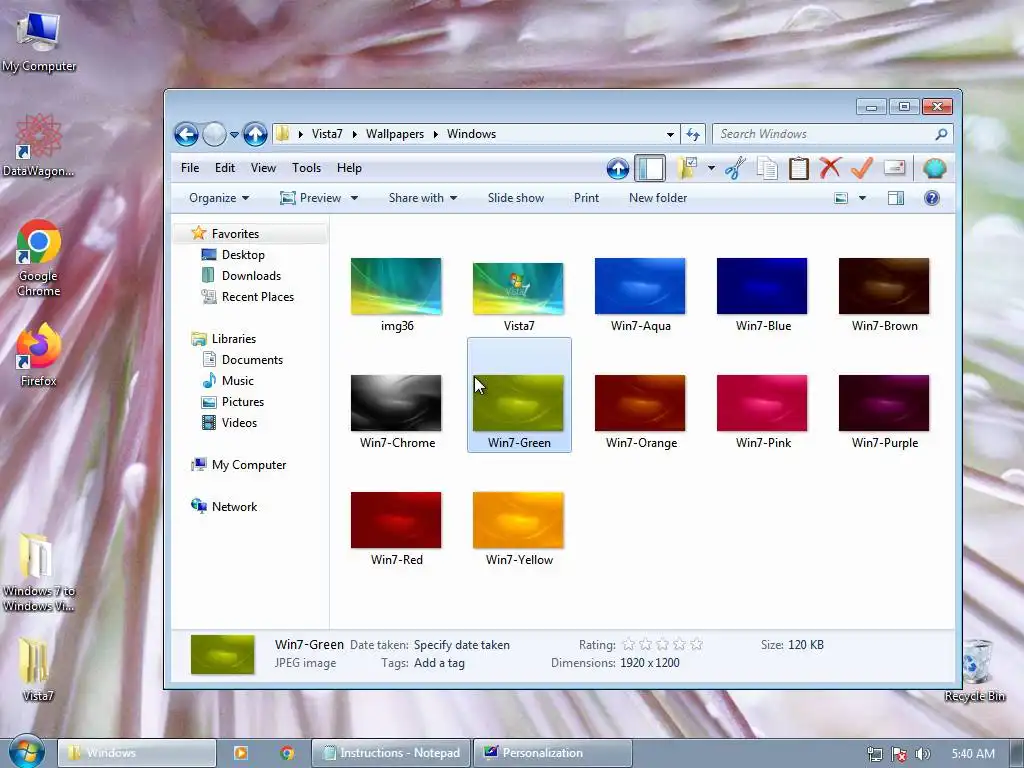Switch to the Instructions - Notepad taskbar button
The image size is (1024, 768).
coord(392,753)
